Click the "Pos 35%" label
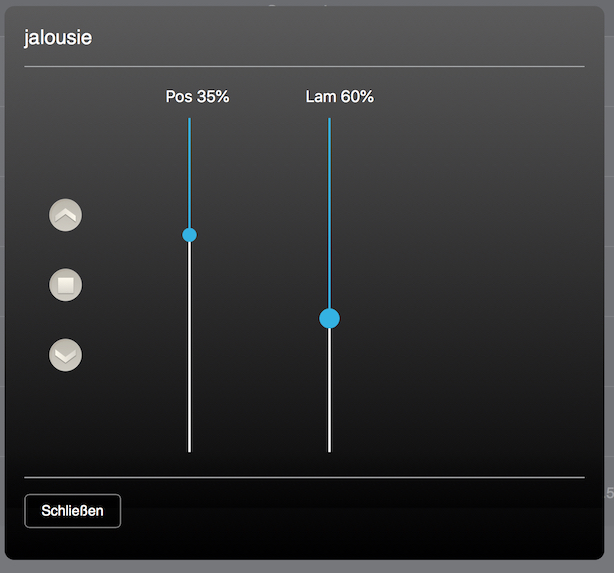The image size is (614, 573). 197,97
